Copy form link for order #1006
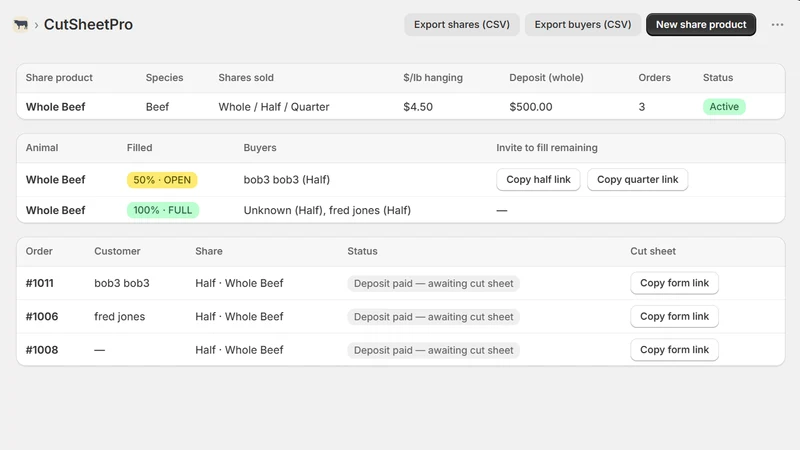800x450 pixels. (674, 316)
